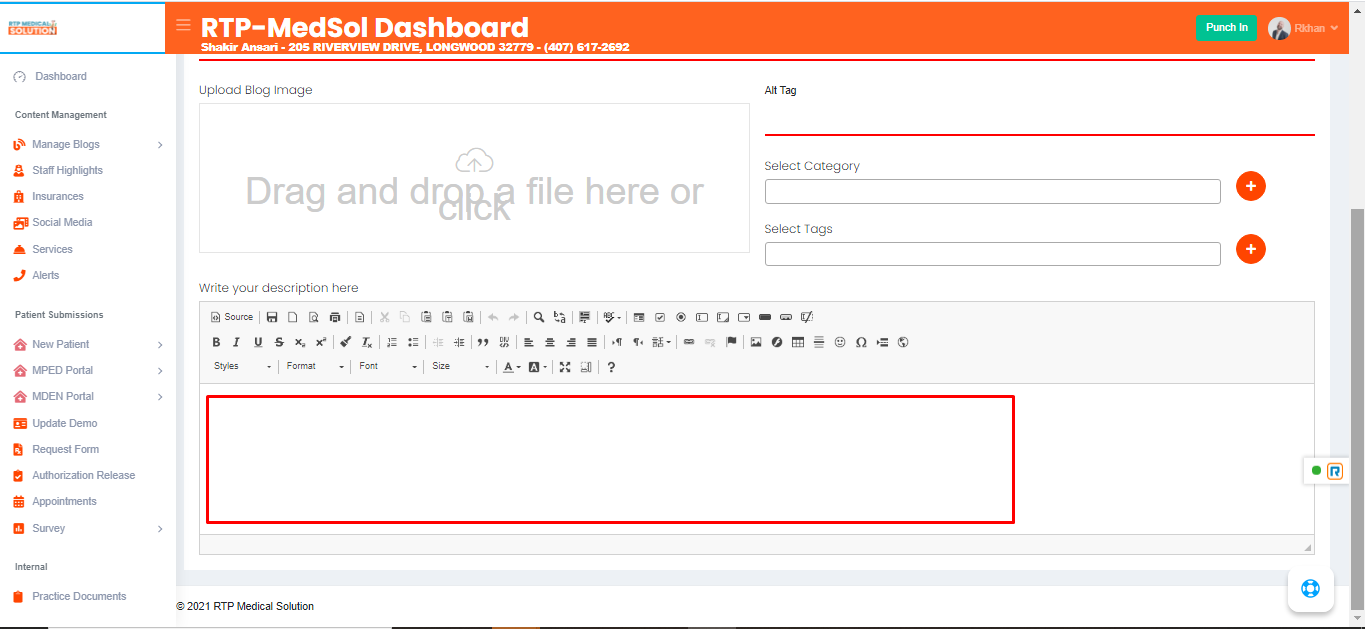This screenshot has height=629, width=1365.
Task: Click the Insert Image icon
Action: click(x=756, y=342)
